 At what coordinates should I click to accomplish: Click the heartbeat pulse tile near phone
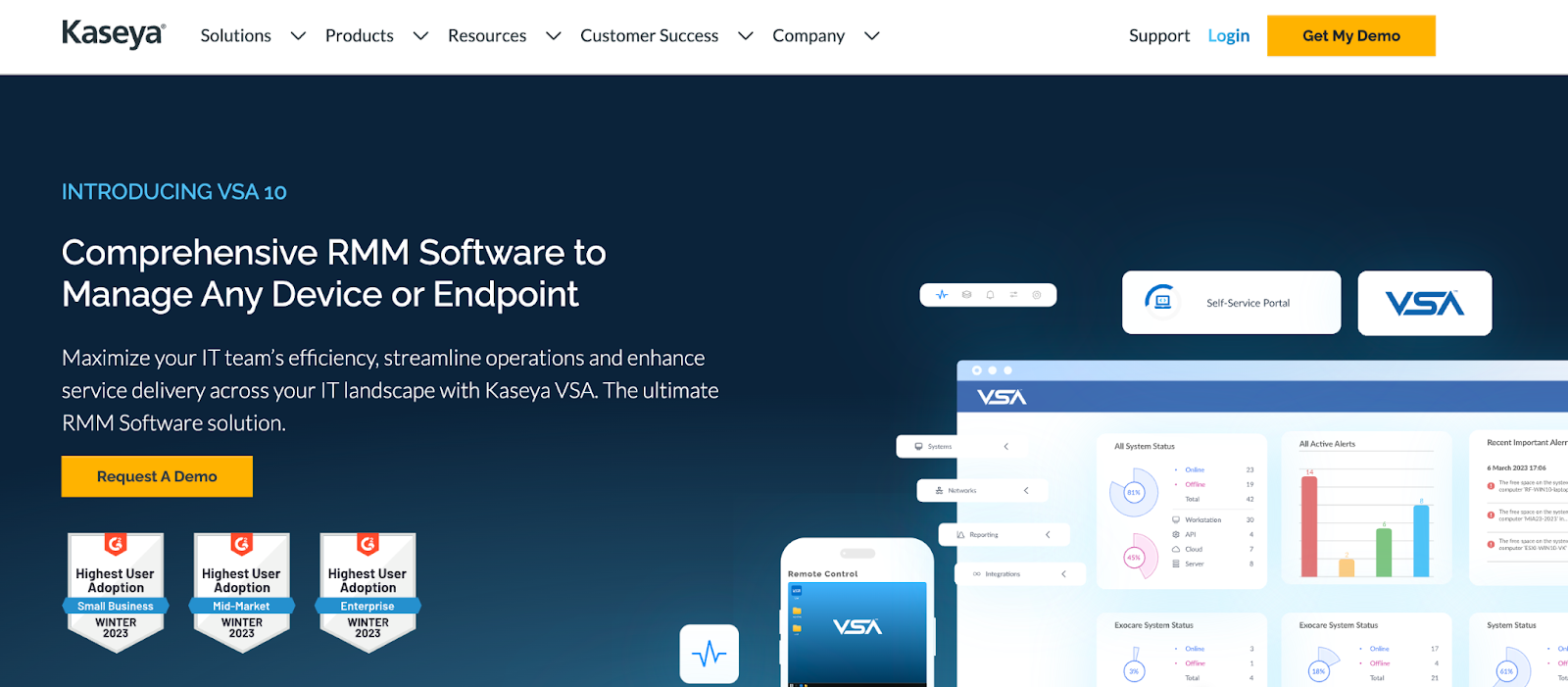tap(710, 654)
